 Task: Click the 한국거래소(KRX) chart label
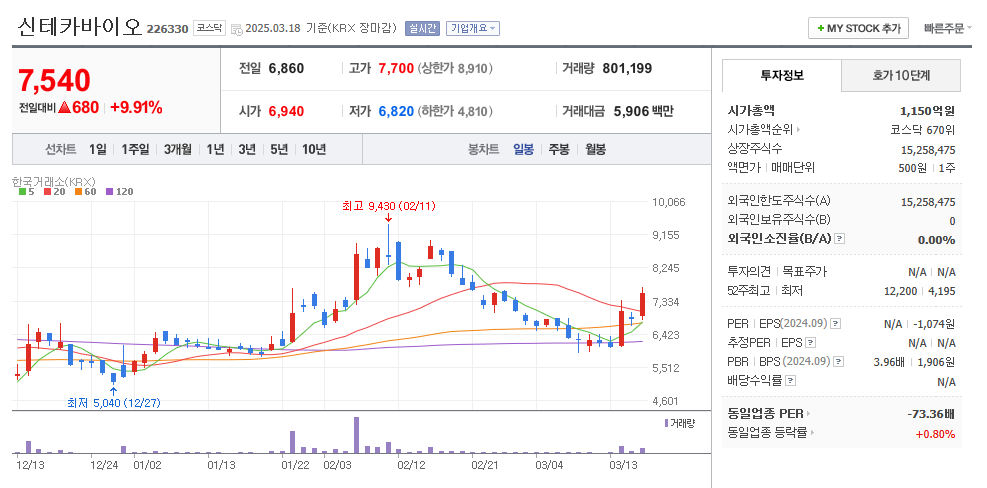click(x=53, y=181)
